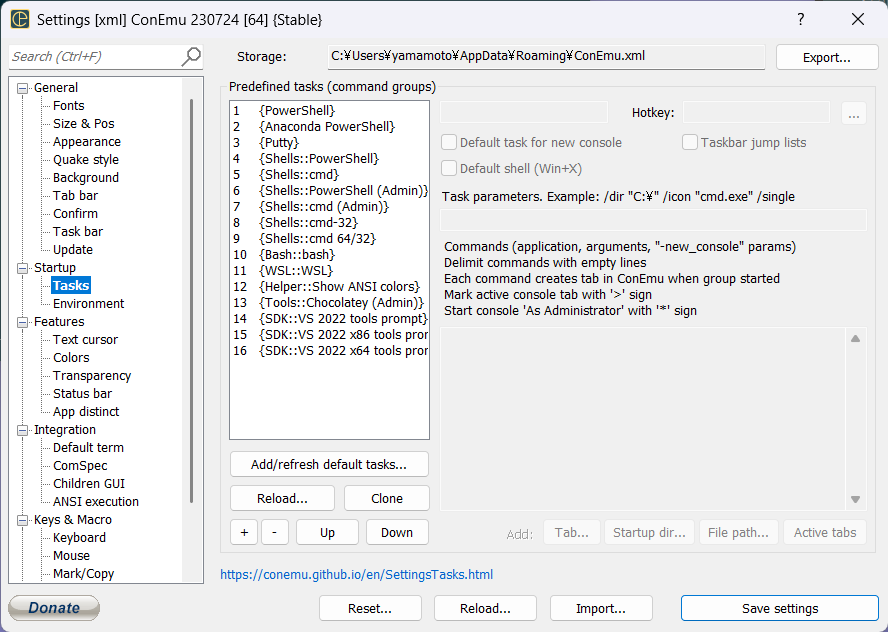Collapse the Keys & Macro tree node
Screen dimensions: 888x632
[x=23, y=520]
